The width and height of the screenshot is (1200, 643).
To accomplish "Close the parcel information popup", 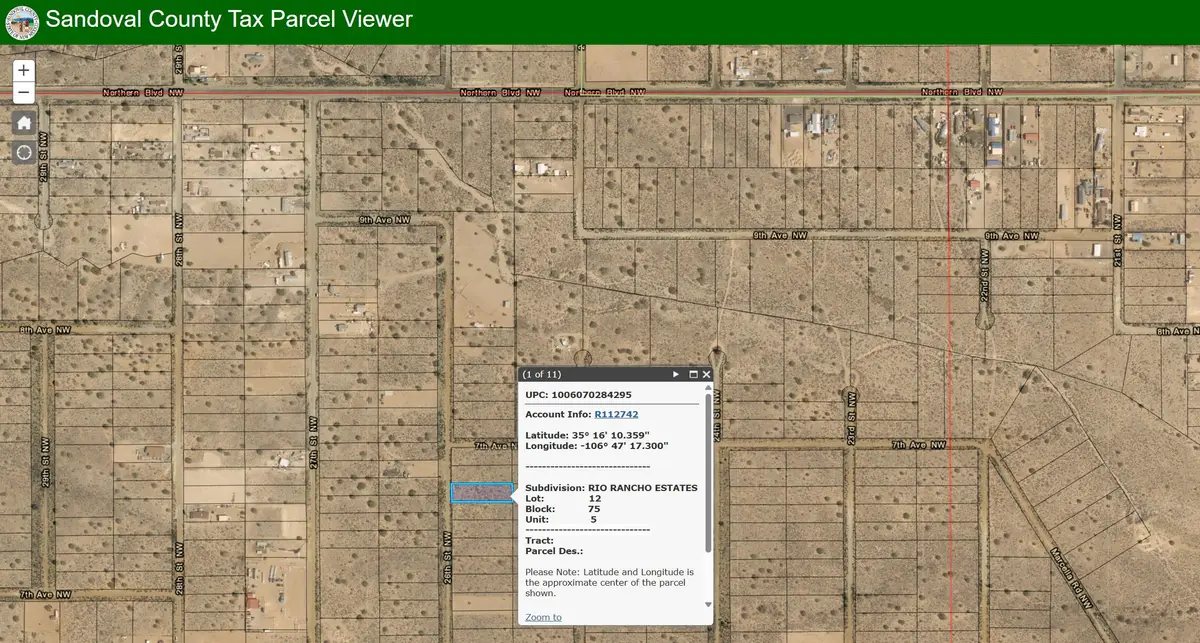I will pos(707,373).
